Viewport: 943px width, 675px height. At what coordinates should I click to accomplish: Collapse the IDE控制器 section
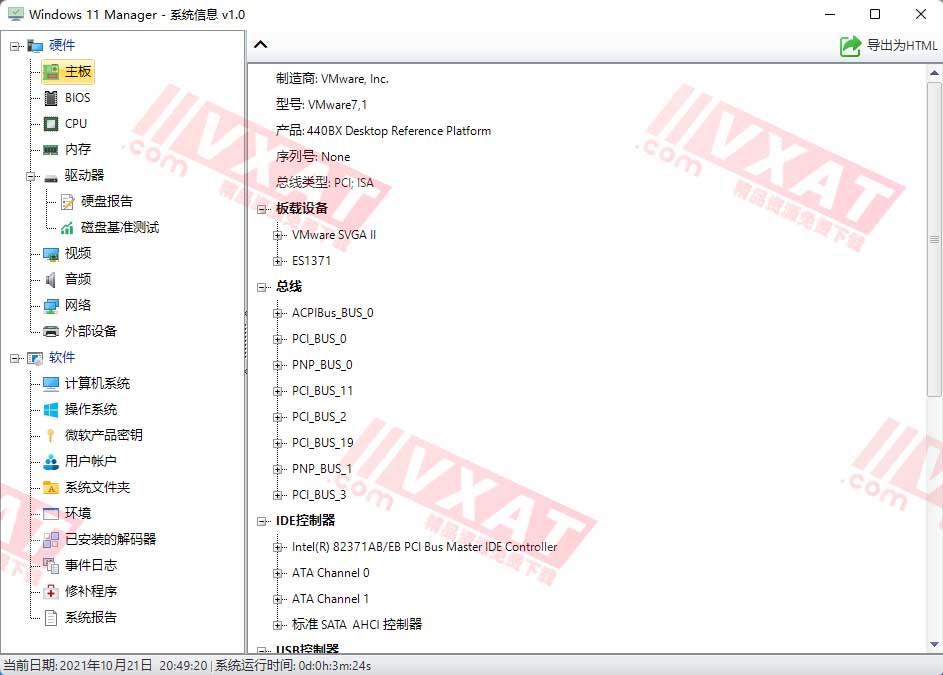coord(262,521)
